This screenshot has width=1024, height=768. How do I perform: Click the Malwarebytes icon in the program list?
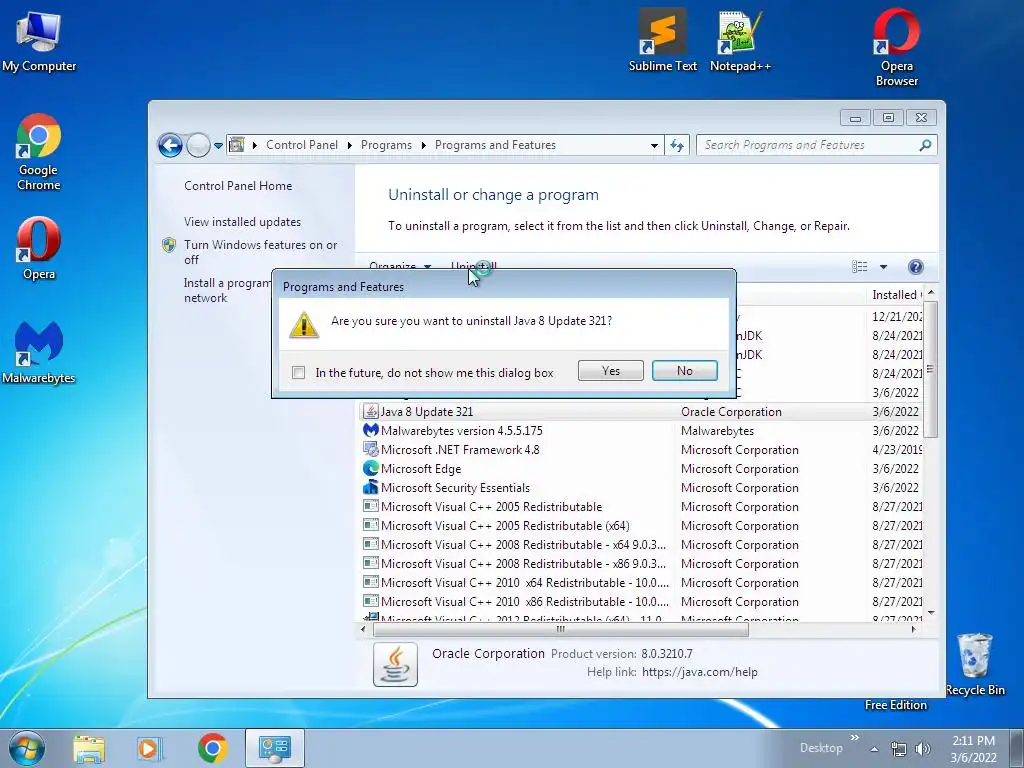point(370,430)
